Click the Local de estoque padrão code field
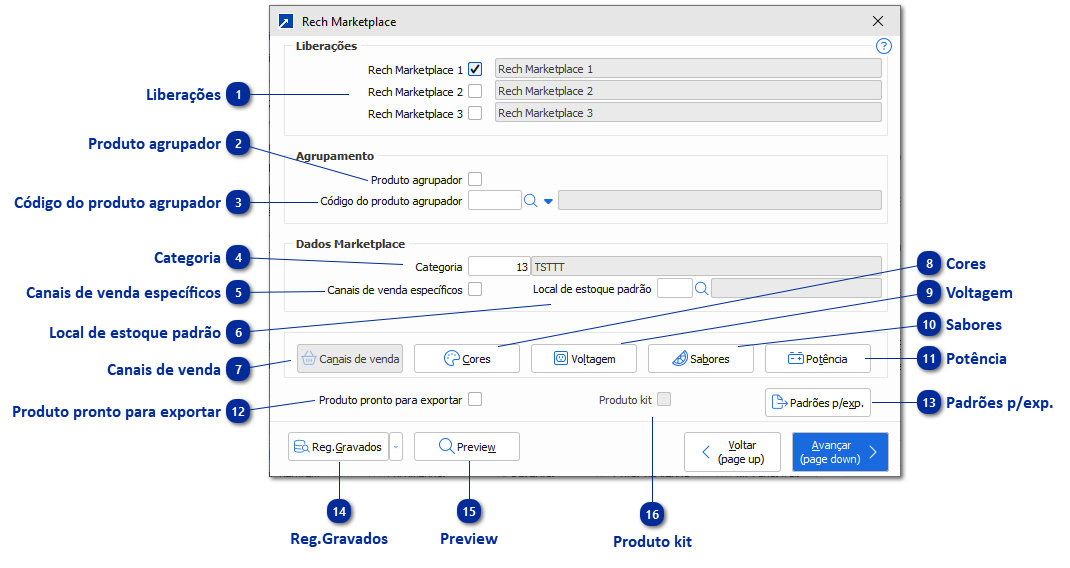The width and height of the screenshot is (1070, 568). [674, 288]
